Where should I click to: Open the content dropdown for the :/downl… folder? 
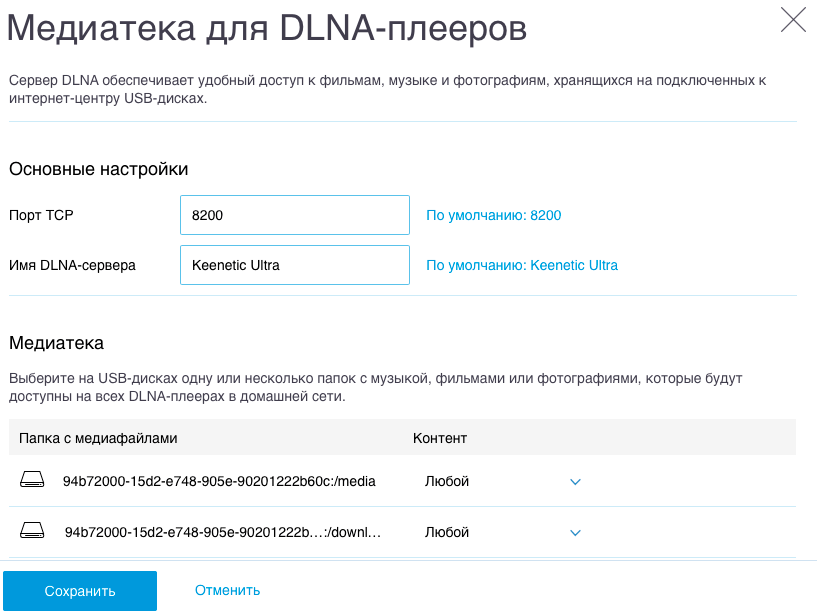575,533
